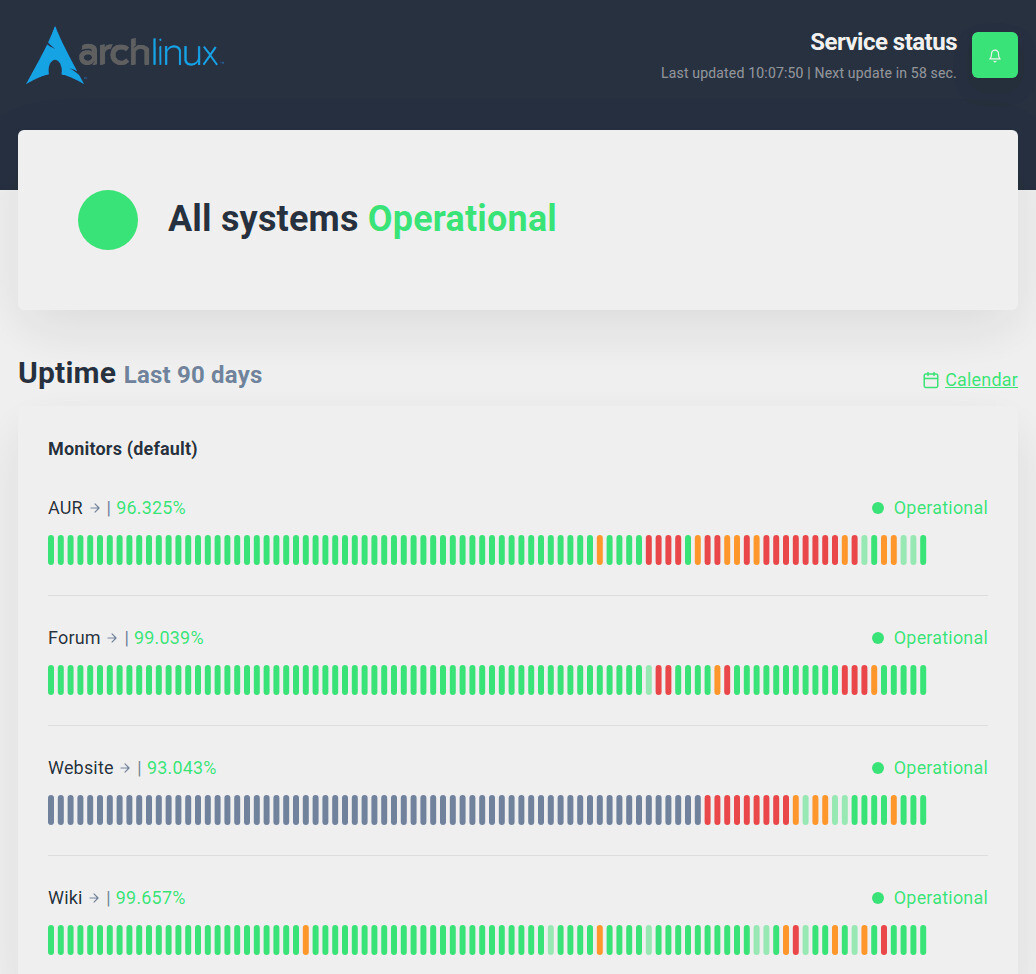Screen dimensions: 1036x974
Task: Click the Forum uptime value 99.039%
Action: point(168,638)
